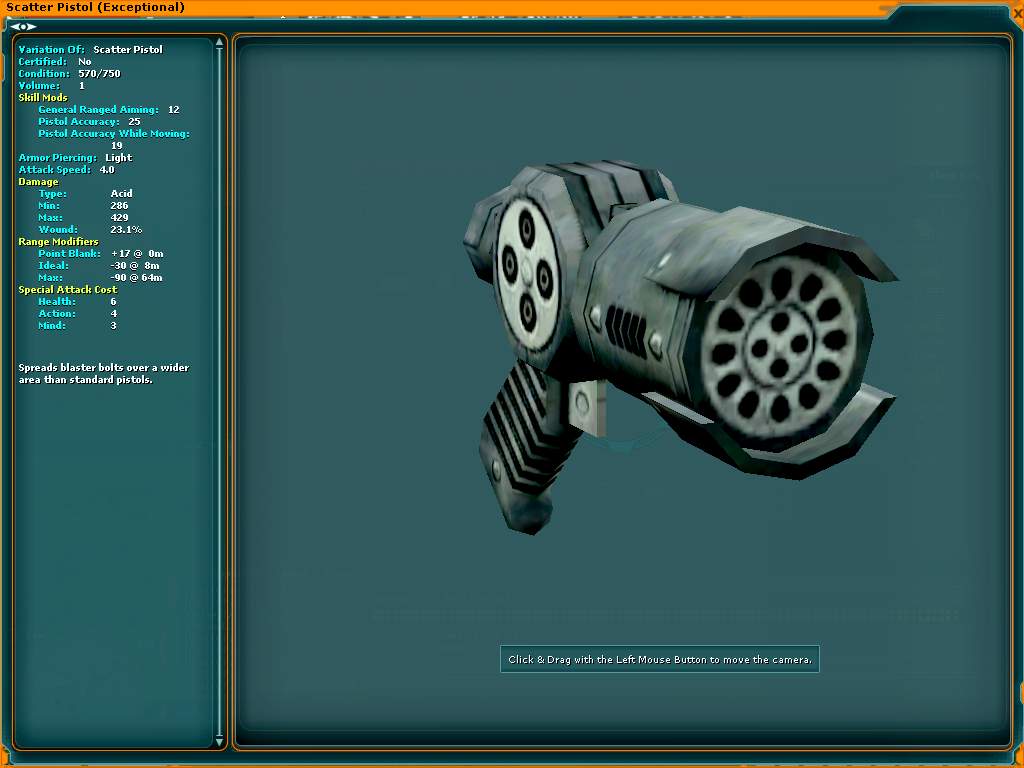Viewport: 1024px width, 768px height.
Task: Click the camera drag hint tooltip
Action: point(660,660)
